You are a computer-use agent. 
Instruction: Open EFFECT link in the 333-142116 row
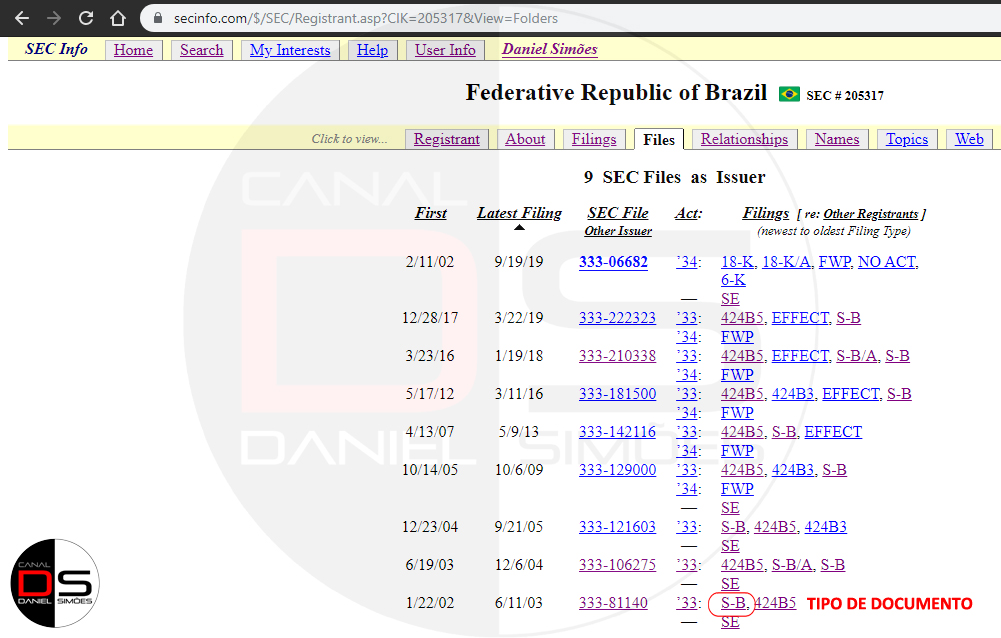(x=833, y=432)
